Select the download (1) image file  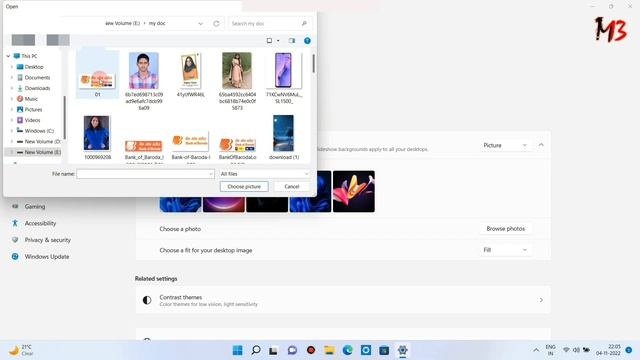[x=284, y=138]
